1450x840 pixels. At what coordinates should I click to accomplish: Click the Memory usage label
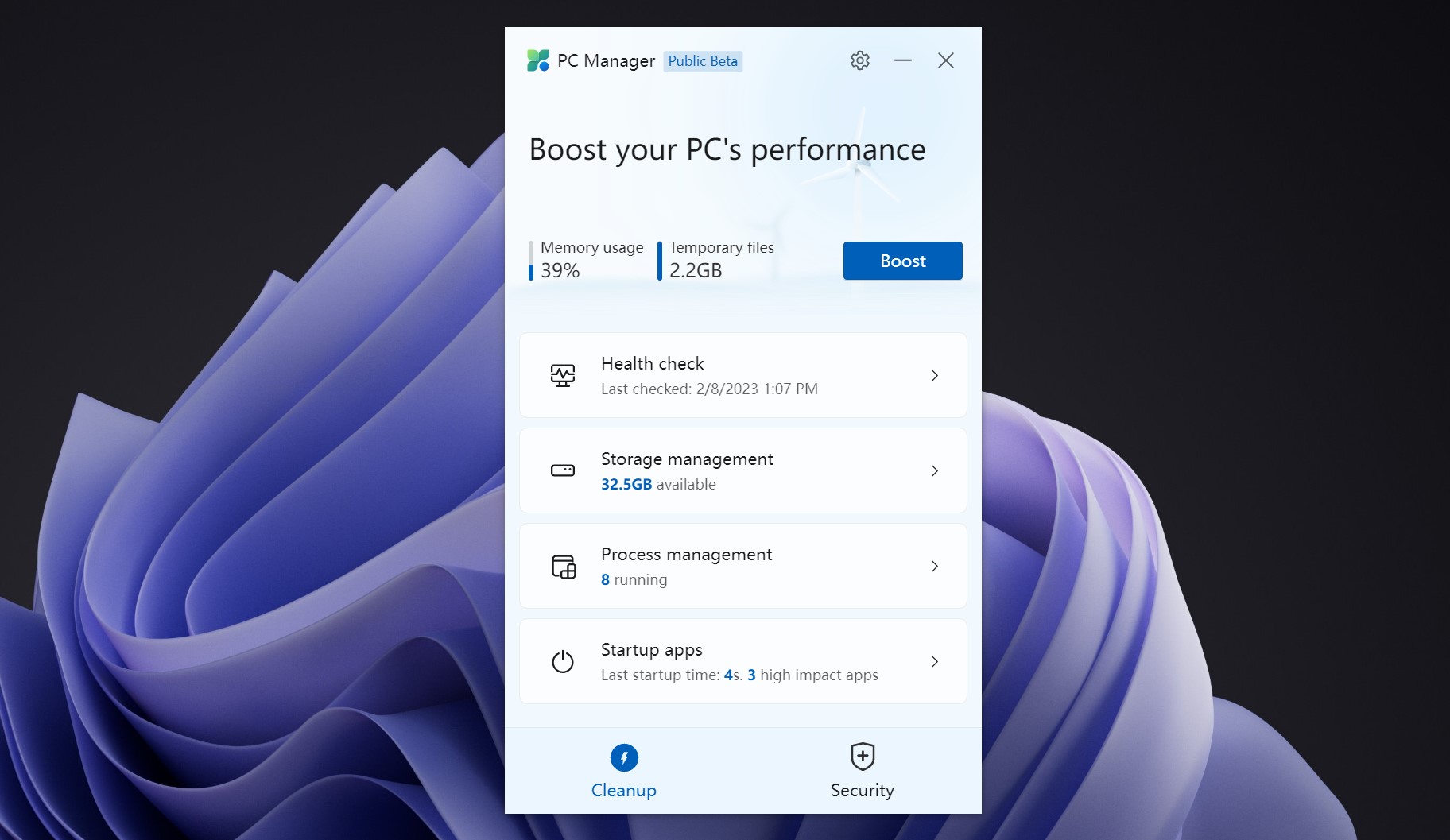pyautogui.click(x=592, y=247)
